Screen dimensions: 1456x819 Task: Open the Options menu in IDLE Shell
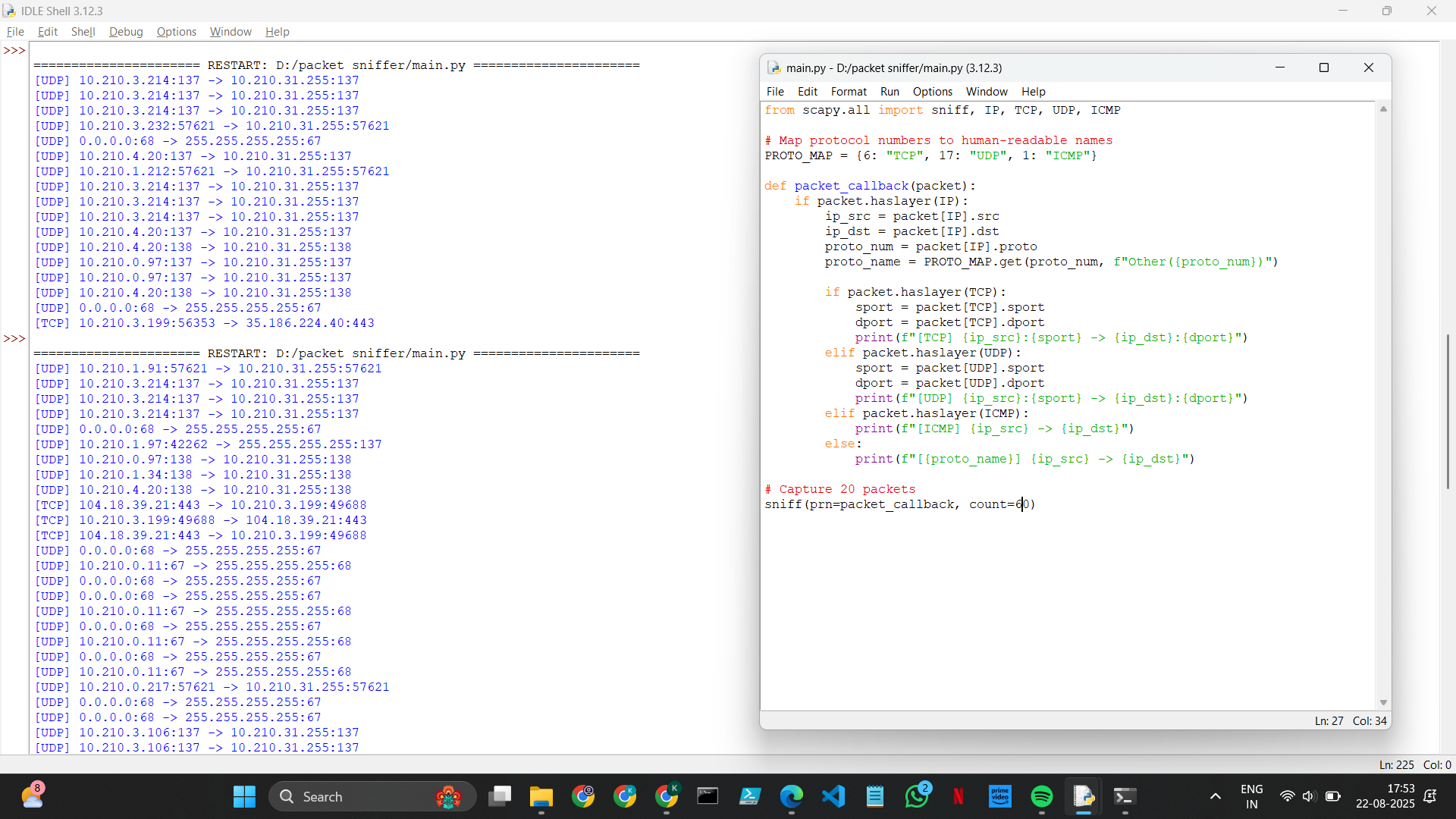[x=177, y=32]
